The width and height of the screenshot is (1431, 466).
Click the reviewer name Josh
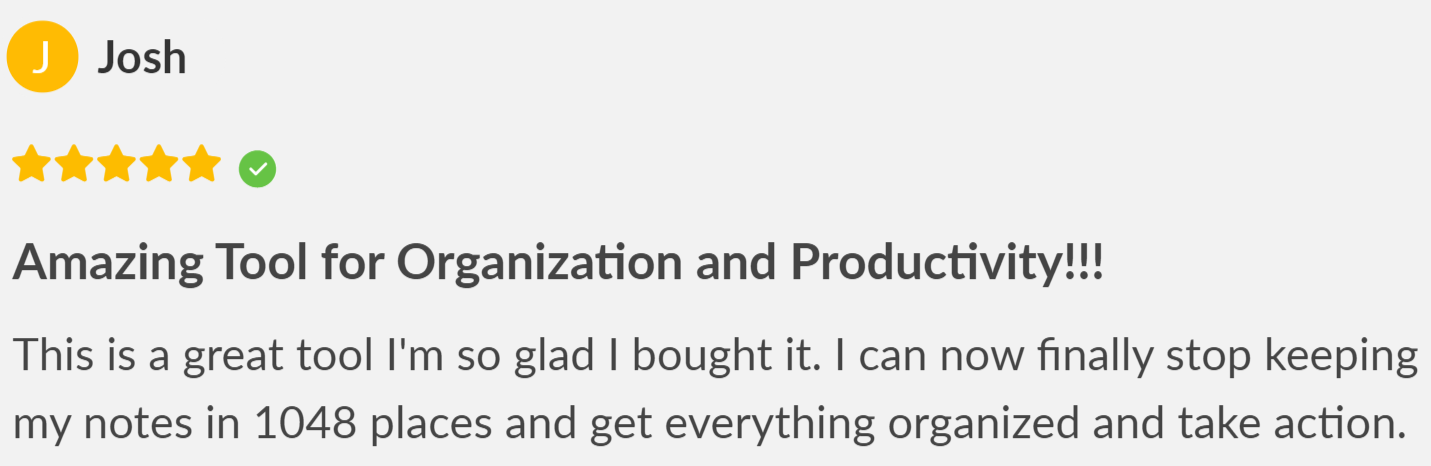coord(142,58)
